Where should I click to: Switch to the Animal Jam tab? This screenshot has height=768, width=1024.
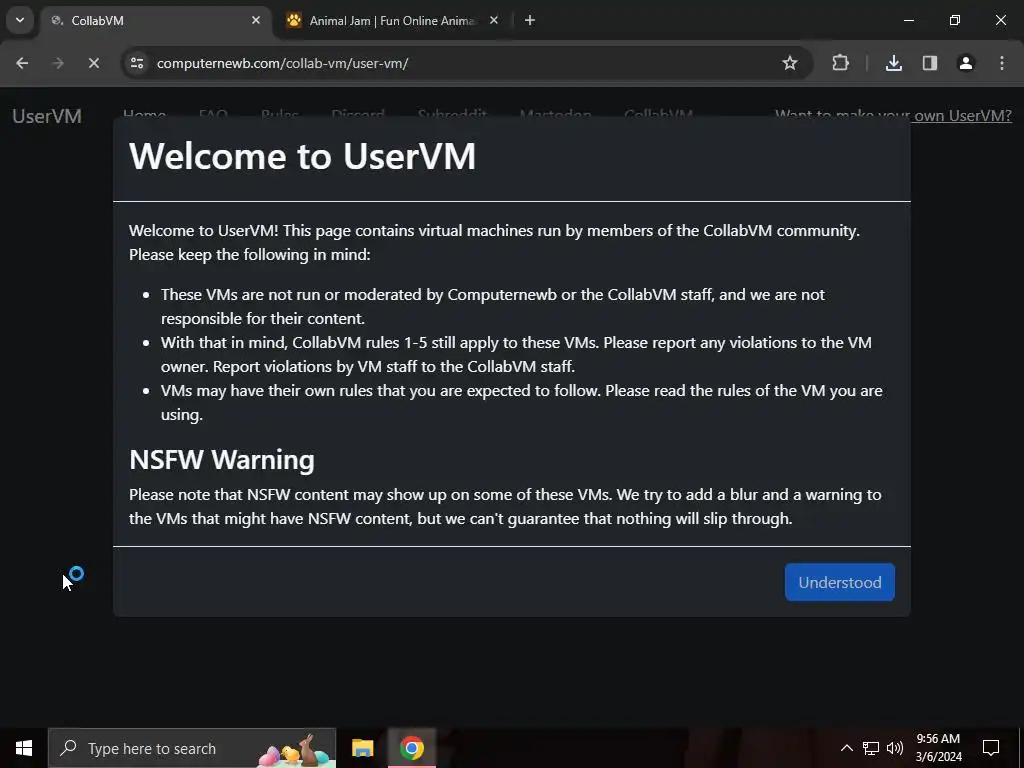(x=392, y=20)
